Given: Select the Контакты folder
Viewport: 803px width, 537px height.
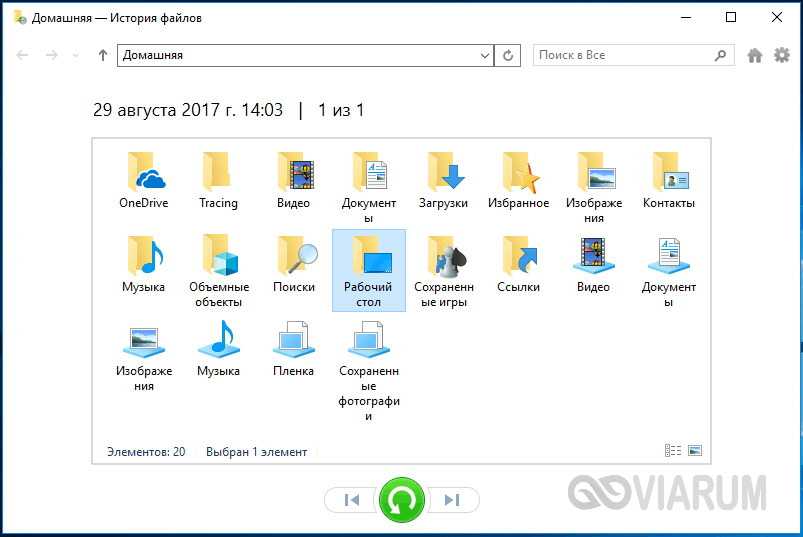Looking at the screenshot, I should [668, 181].
